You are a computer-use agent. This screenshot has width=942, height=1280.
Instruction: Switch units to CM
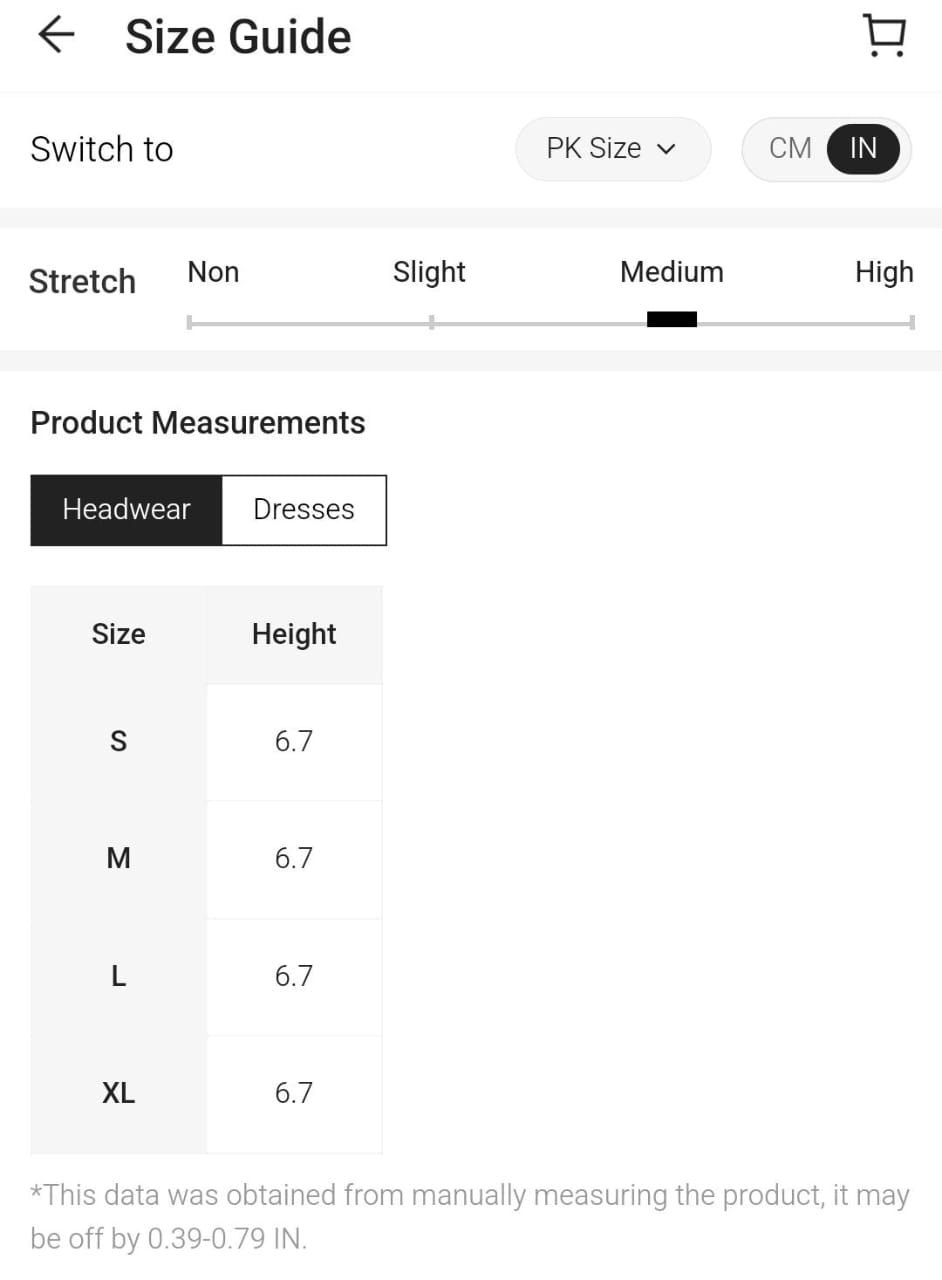(790, 149)
